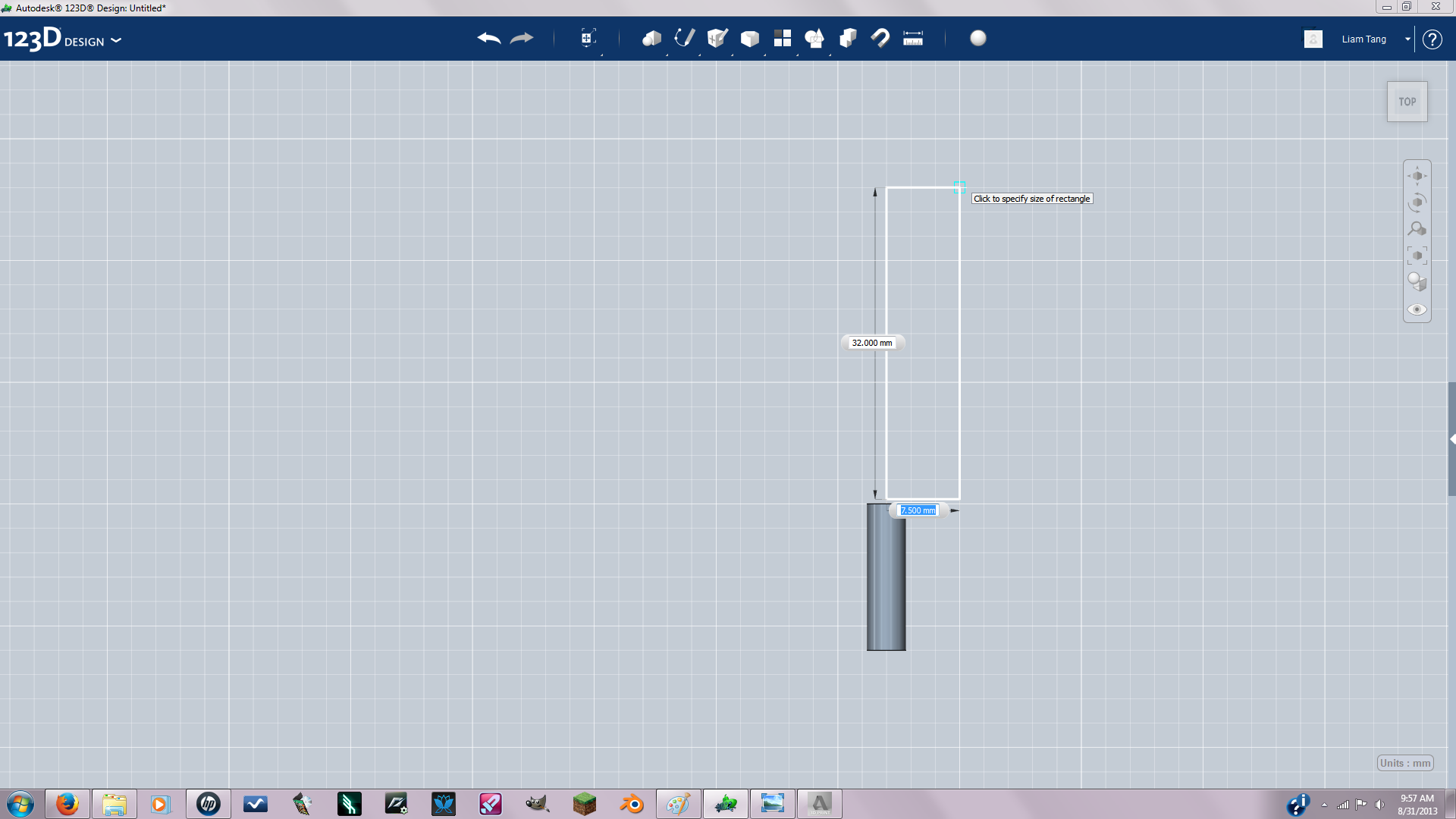Screen dimensions: 1456x819
Task: Click the TOP face of view cube
Action: (1407, 102)
